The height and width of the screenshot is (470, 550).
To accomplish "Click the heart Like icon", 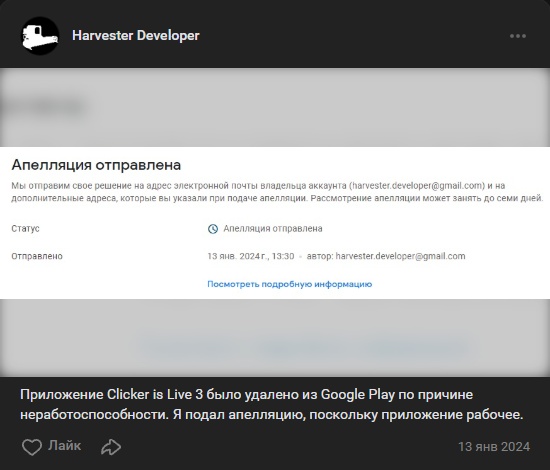I will click(x=32, y=447).
